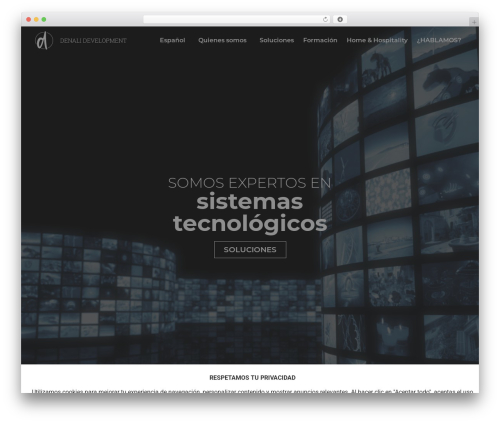Open the Soluciones navigation menu item
The width and height of the screenshot is (500, 423).
coord(277,40)
